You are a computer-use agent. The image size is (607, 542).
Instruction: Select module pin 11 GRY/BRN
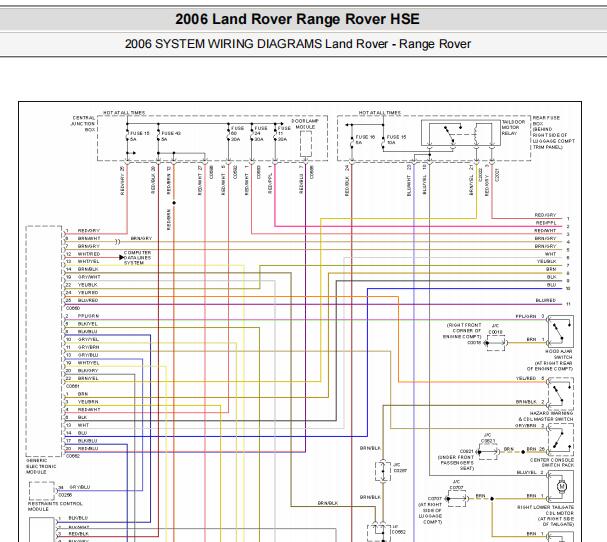pos(82,347)
